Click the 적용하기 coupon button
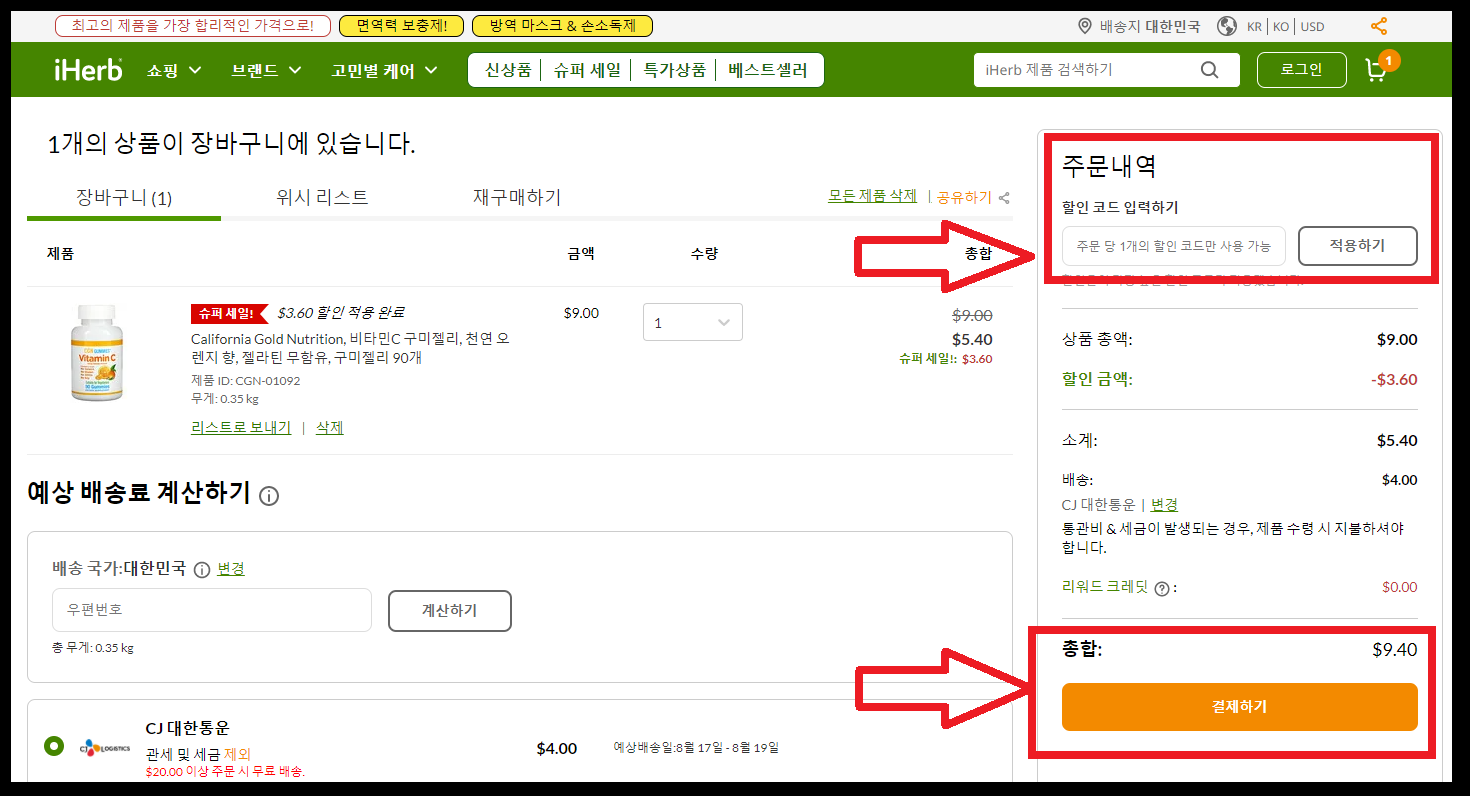The height and width of the screenshot is (796, 1470). (x=1357, y=245)
